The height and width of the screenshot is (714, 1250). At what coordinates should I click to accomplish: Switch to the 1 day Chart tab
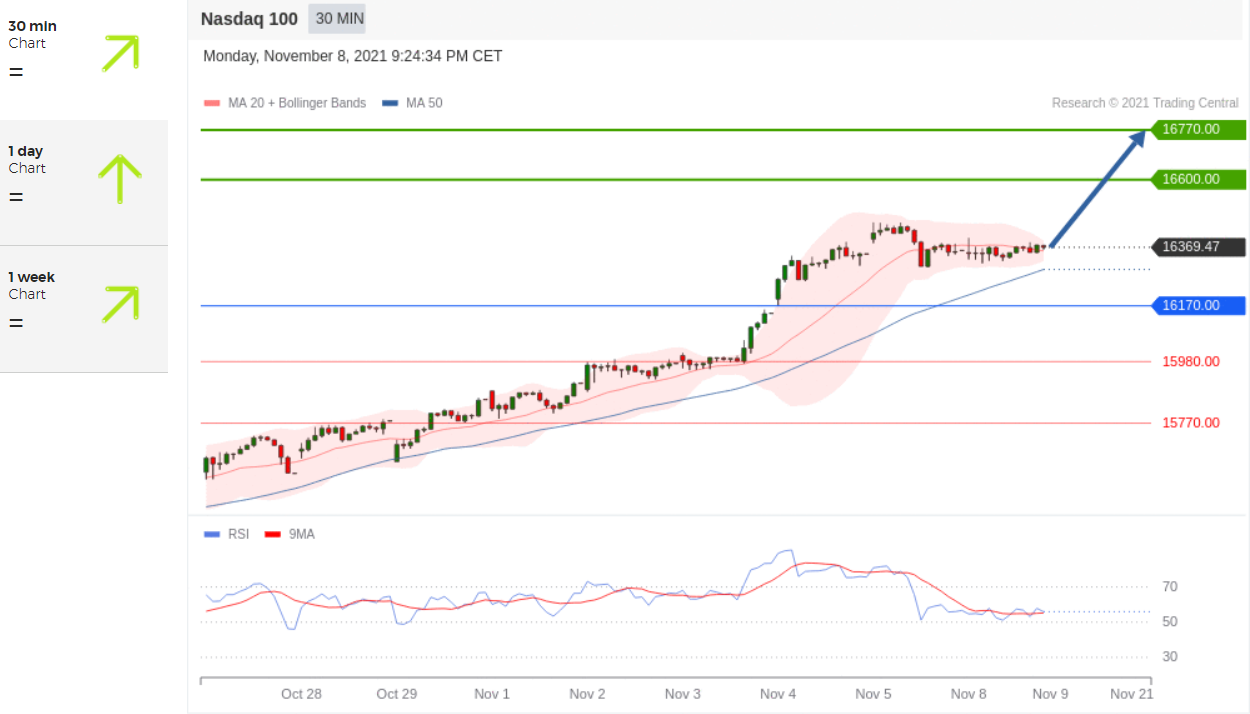84,183
